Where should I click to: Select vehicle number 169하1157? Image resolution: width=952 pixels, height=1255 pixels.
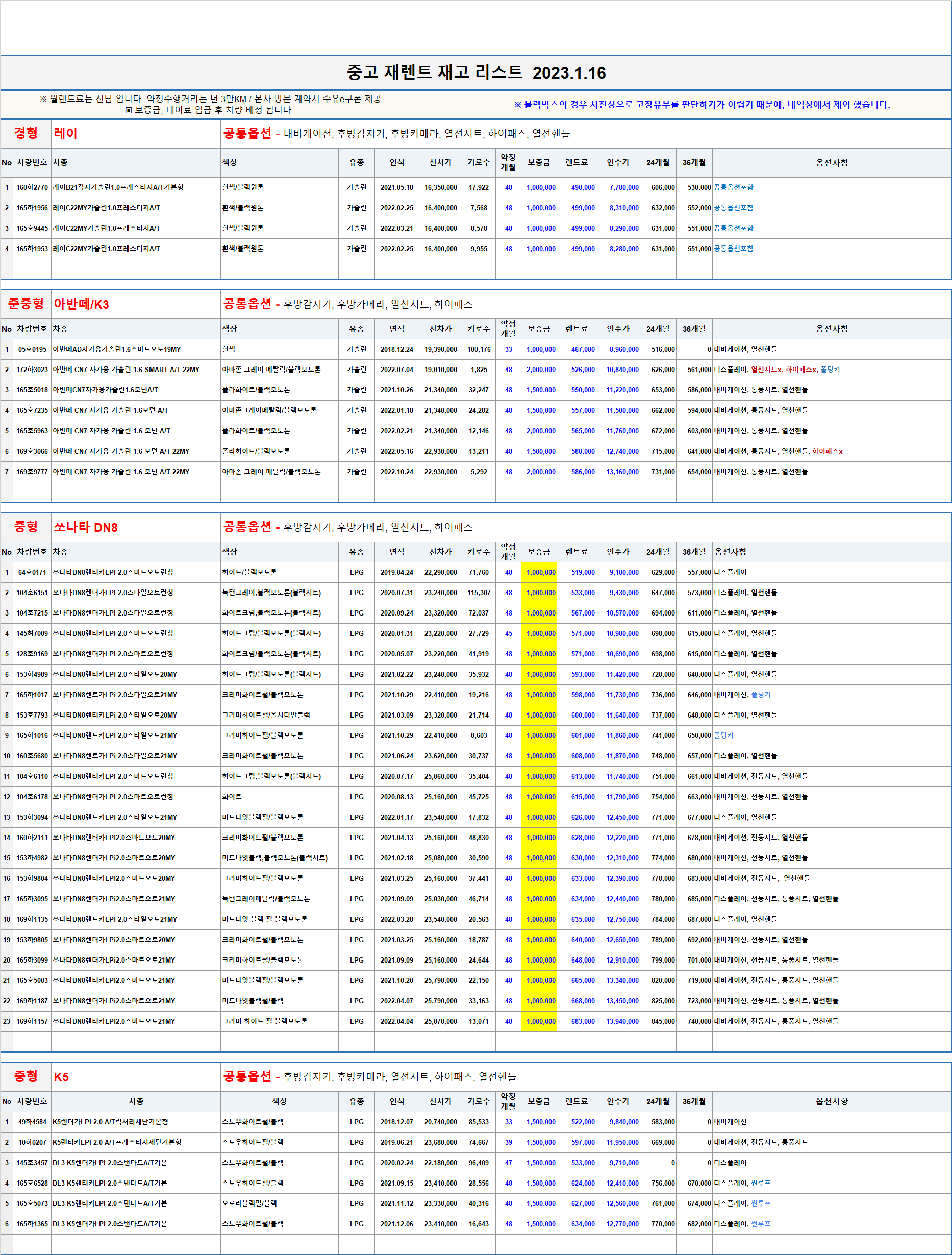pyautogui.click(x=32, y=1021)
